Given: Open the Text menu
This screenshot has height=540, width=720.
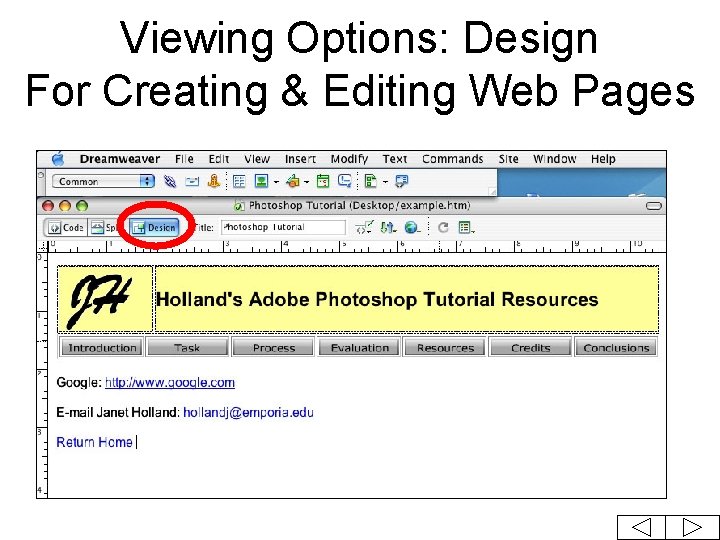Looking at the screenshot, I should (x=395, y=159).
